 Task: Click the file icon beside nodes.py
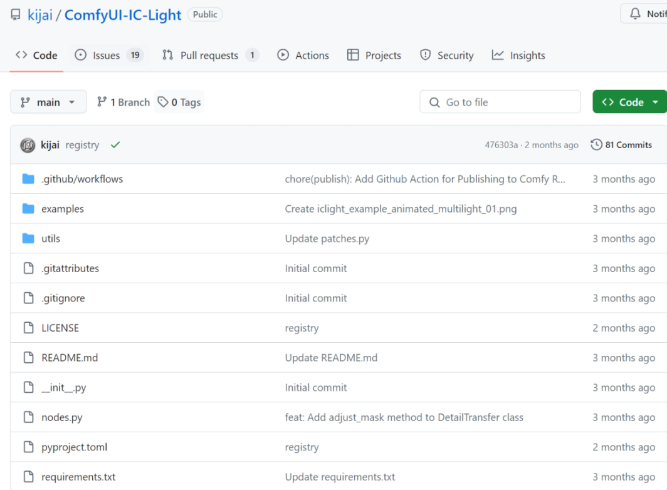pos(29,417)
